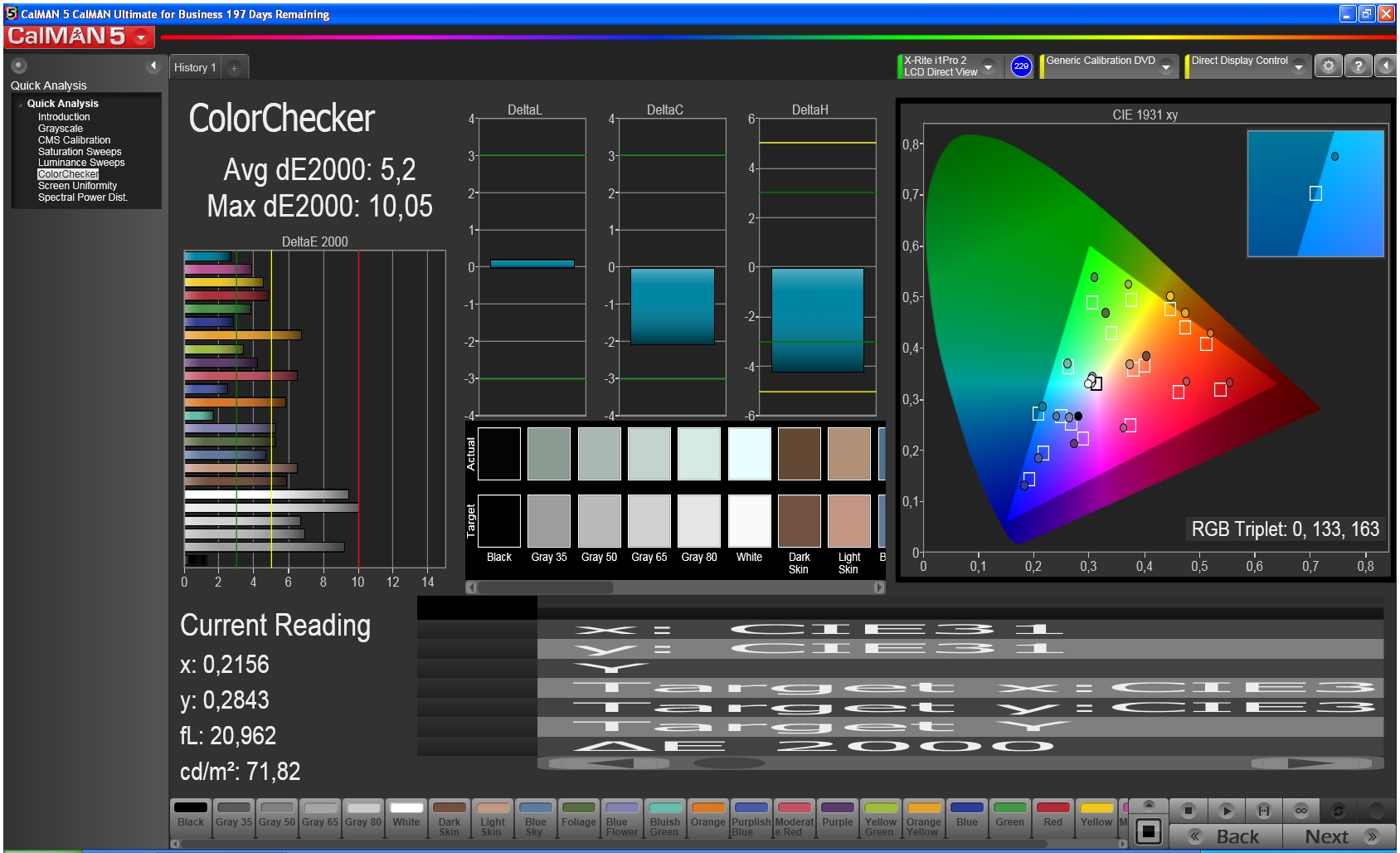Image resolution: width=1400 pixels, height=853 pixels.
Task: Open the Screen Uniformity page
Action: (77, 186)
